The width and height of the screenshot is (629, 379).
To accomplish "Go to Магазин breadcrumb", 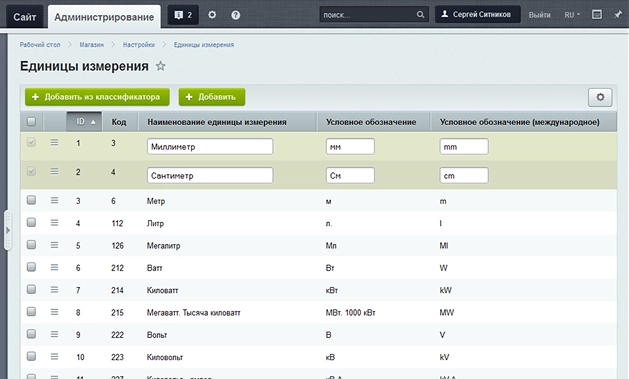I will [91, 45].
